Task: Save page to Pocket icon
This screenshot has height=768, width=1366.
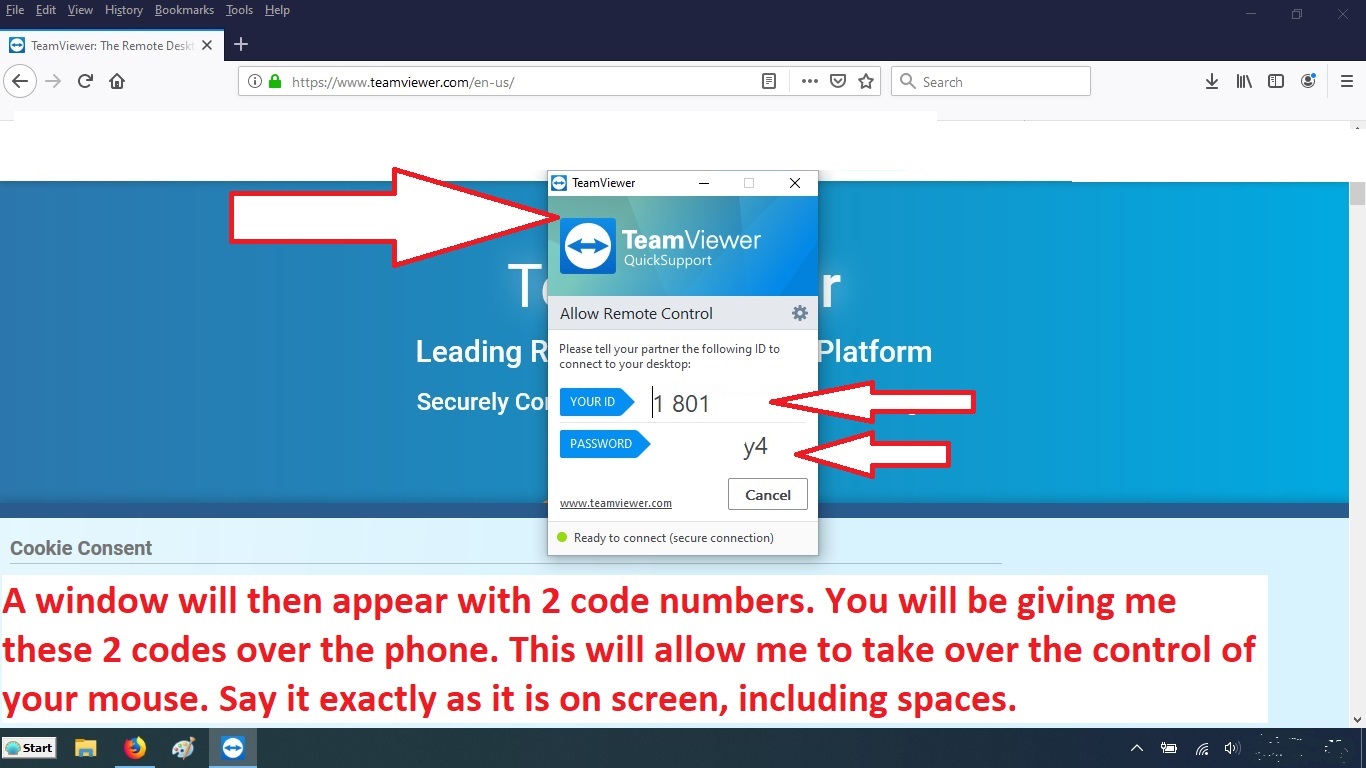Action: pyautogui.click(x=839, y=82)
